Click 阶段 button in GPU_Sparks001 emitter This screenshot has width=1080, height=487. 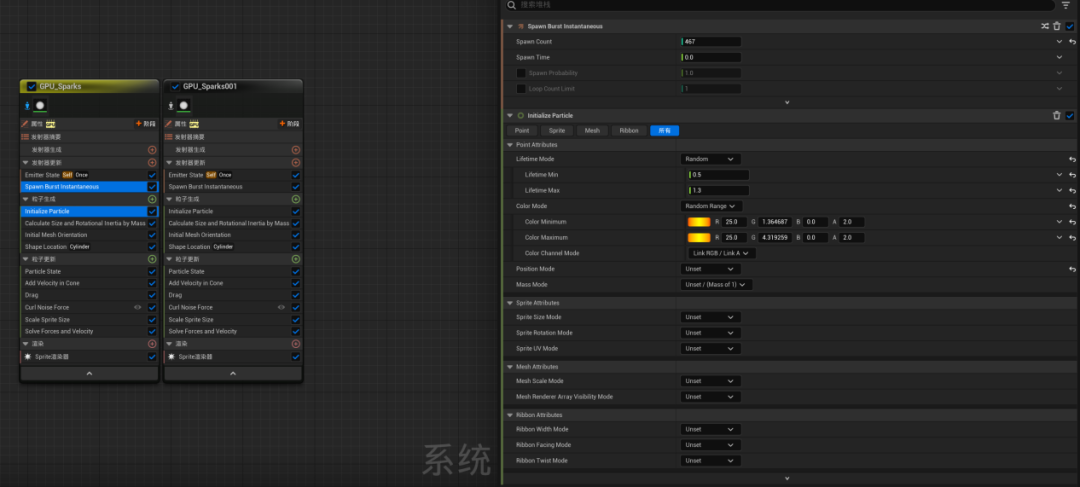point(289,124)
